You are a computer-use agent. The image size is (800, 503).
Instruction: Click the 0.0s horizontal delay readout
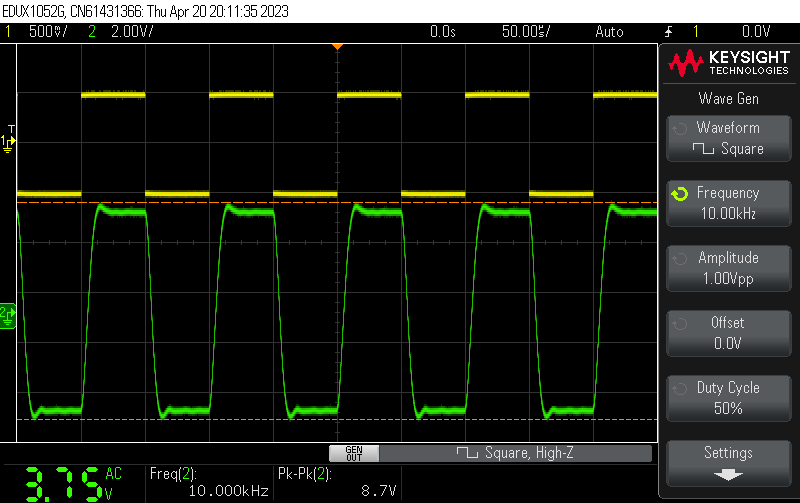coord(442,32)
